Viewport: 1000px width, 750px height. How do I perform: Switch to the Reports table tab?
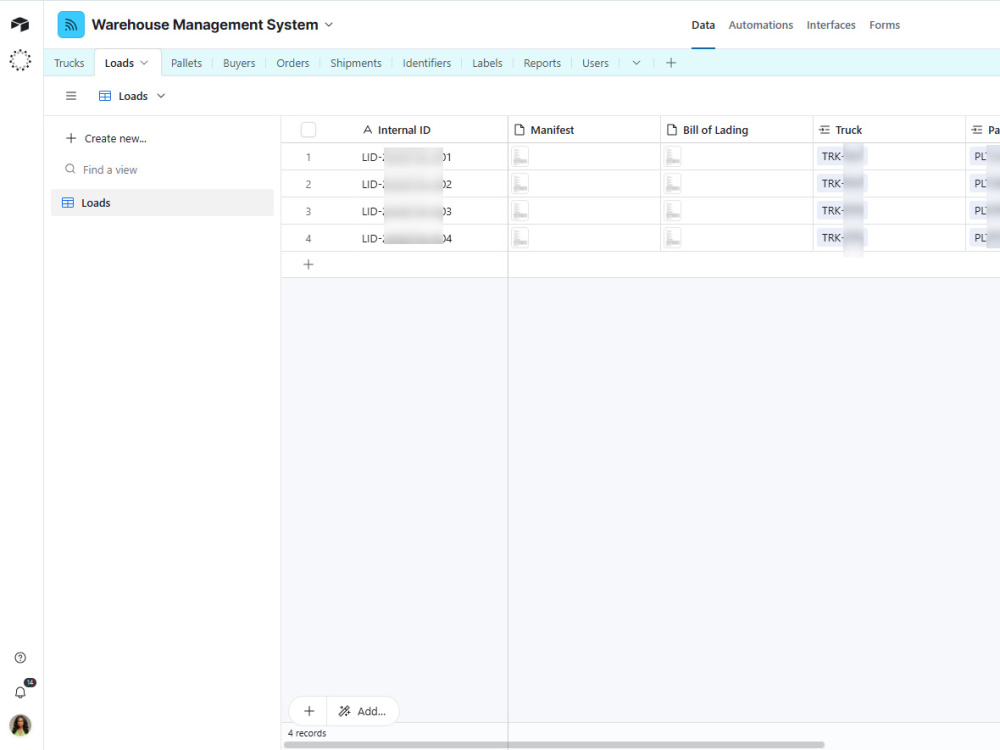[542, 63]
